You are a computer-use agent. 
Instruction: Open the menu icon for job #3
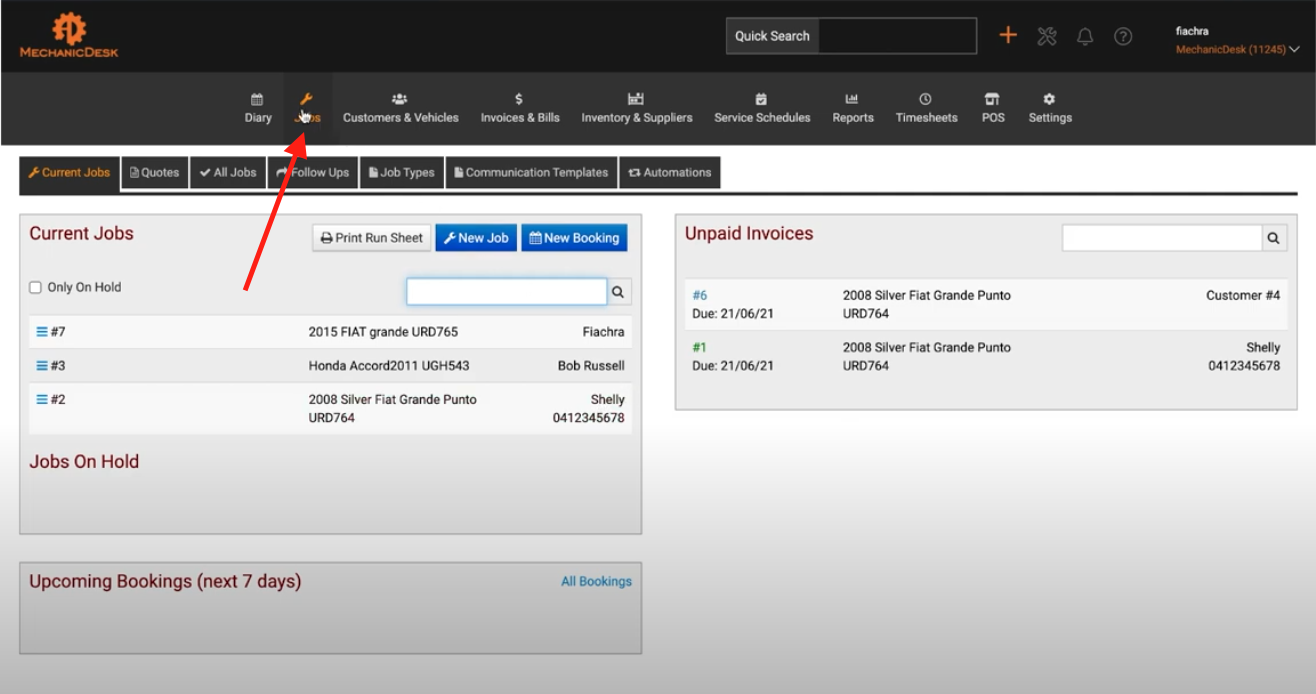42,366
